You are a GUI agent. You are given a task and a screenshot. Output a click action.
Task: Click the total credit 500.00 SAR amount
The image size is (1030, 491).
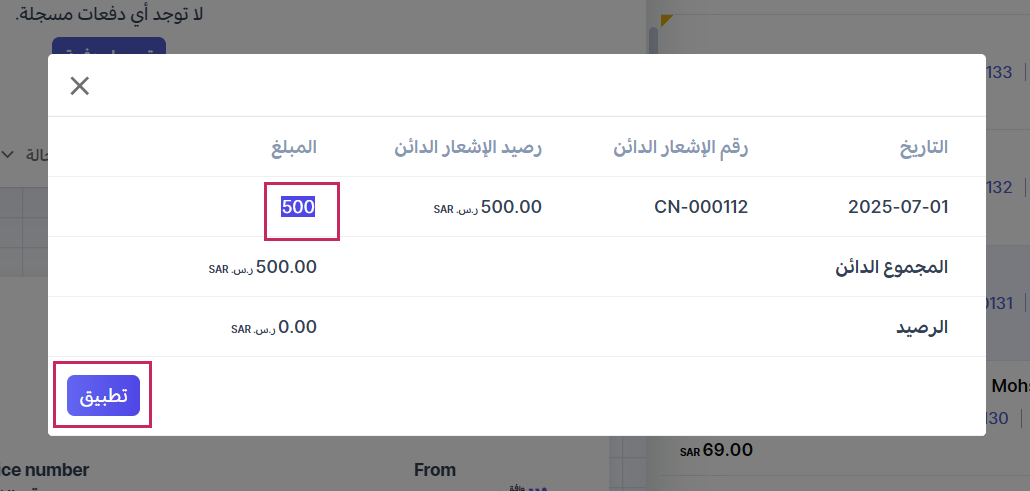click(285, 268)
